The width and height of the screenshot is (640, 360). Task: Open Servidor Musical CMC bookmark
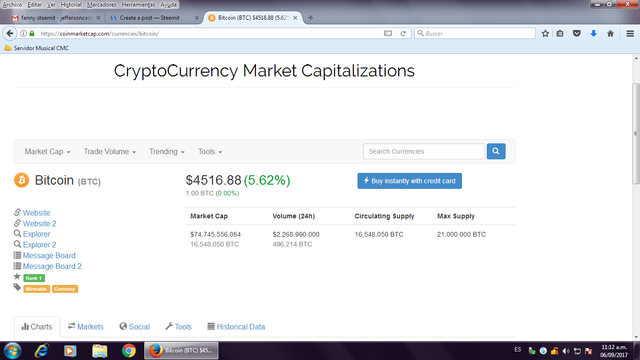tap(36, 48)
